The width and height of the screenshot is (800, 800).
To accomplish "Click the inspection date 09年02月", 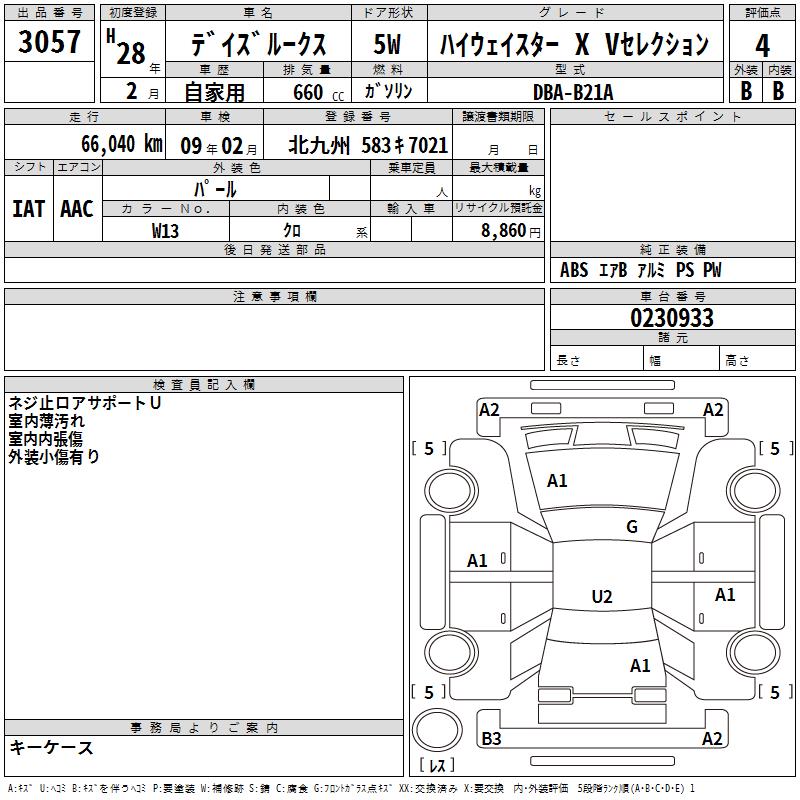I will (x=219, y=146).
